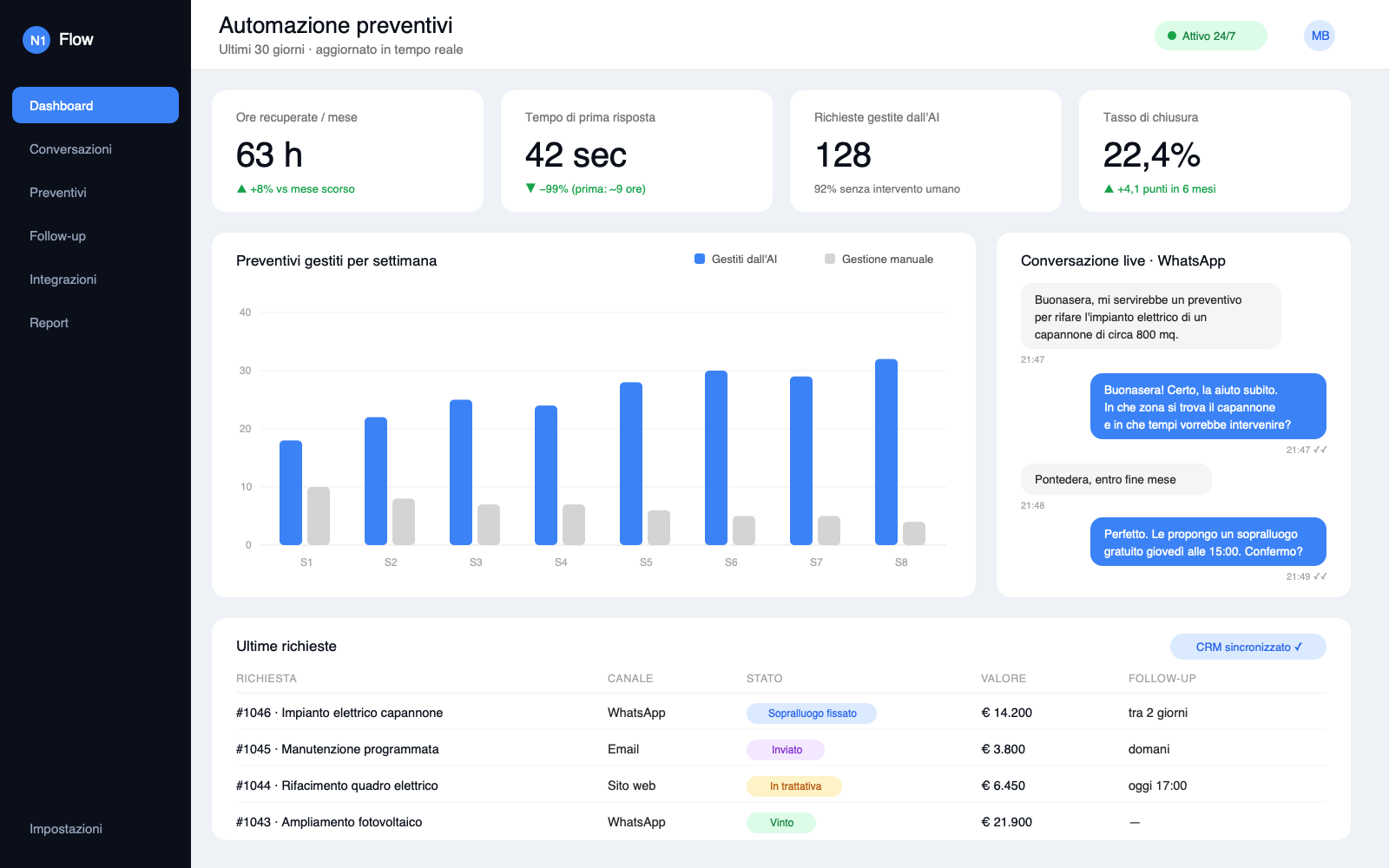Click the Attivo 24/7 status badge
1389x868 pixels.
tap(1210, 36)
